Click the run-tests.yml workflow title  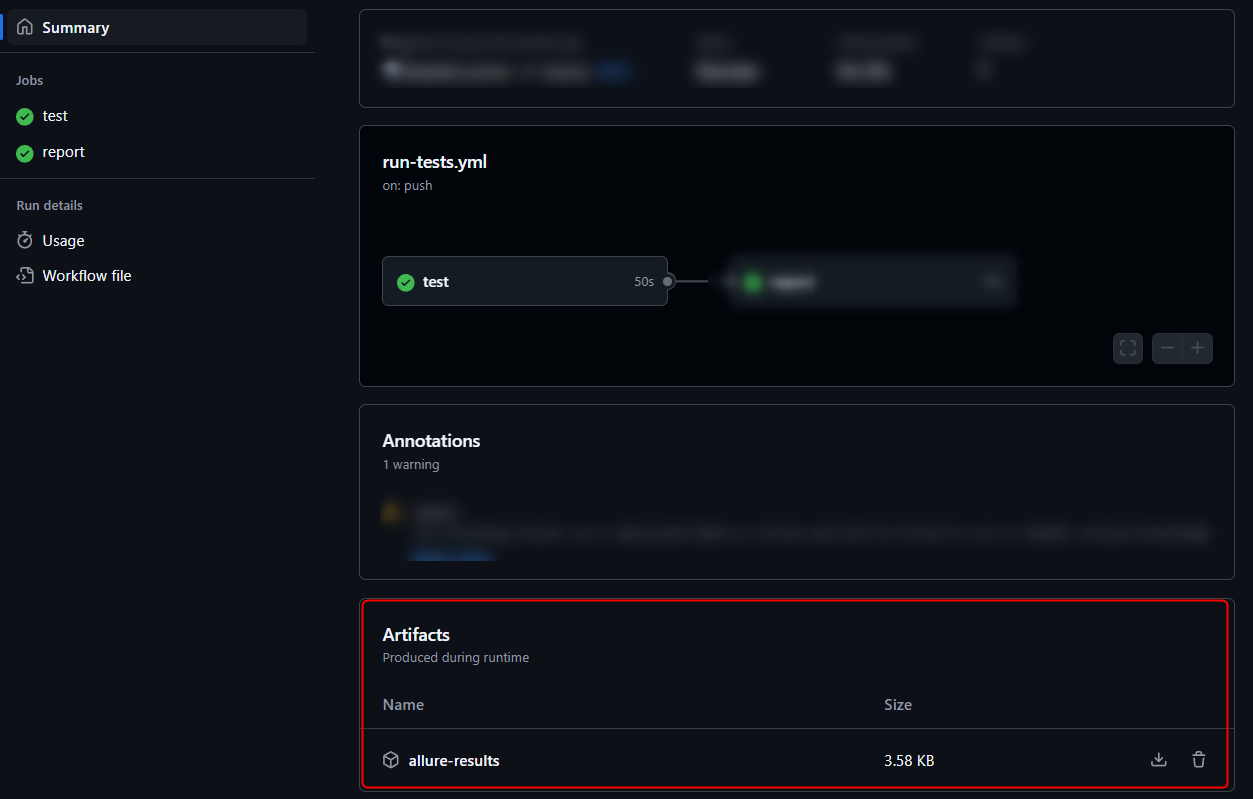click(x=435, y=162)
